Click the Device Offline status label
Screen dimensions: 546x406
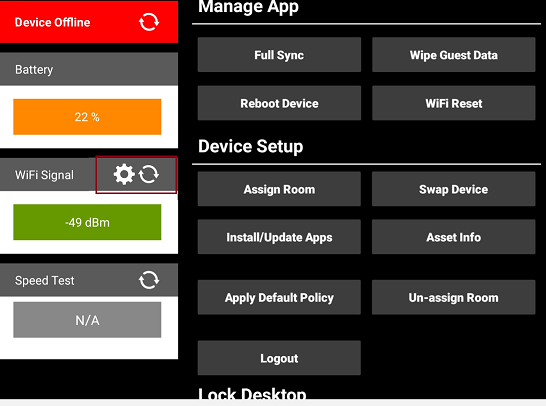click(x=53, y=22)
